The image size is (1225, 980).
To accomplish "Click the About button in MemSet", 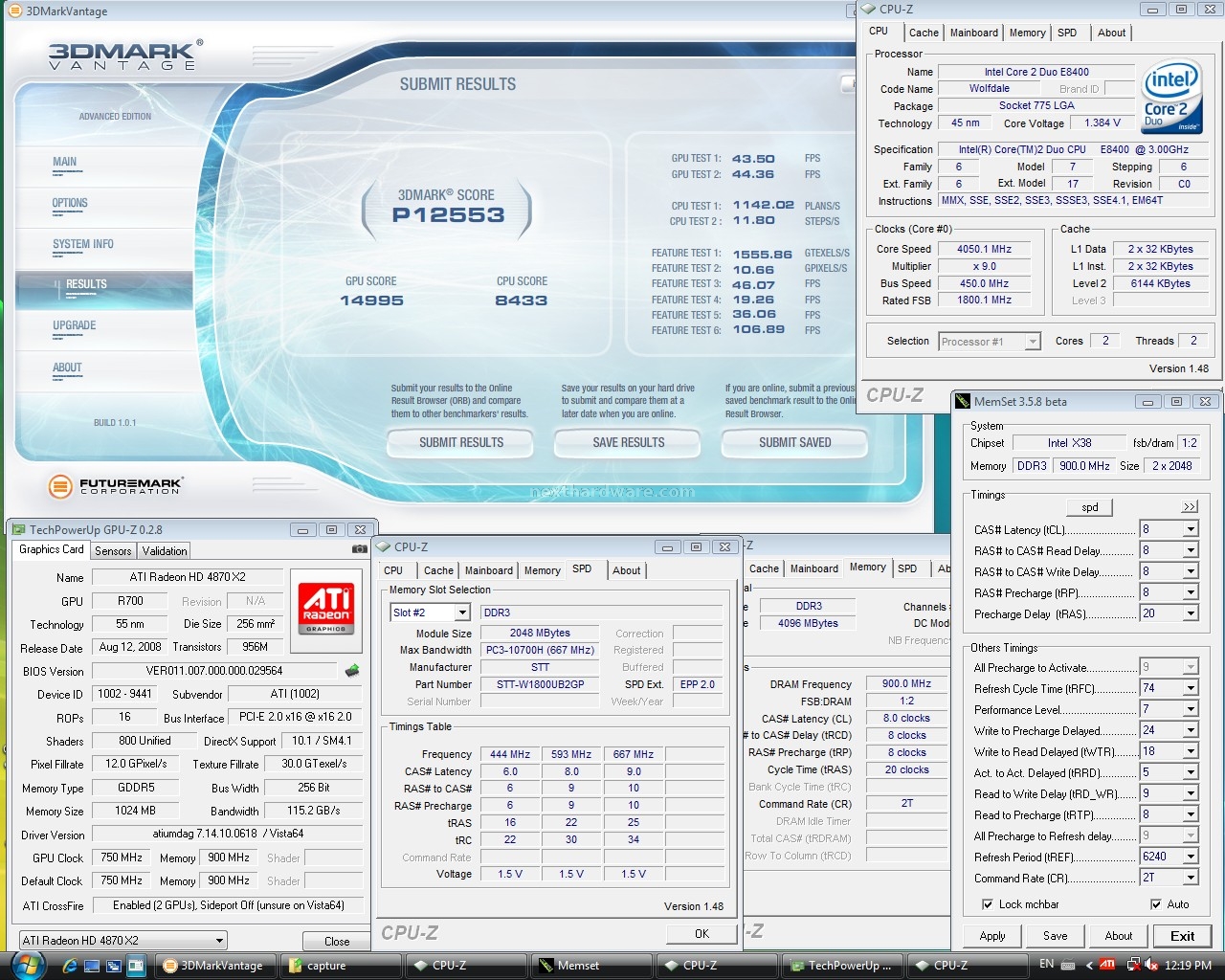I will (x=1119, y=936).
